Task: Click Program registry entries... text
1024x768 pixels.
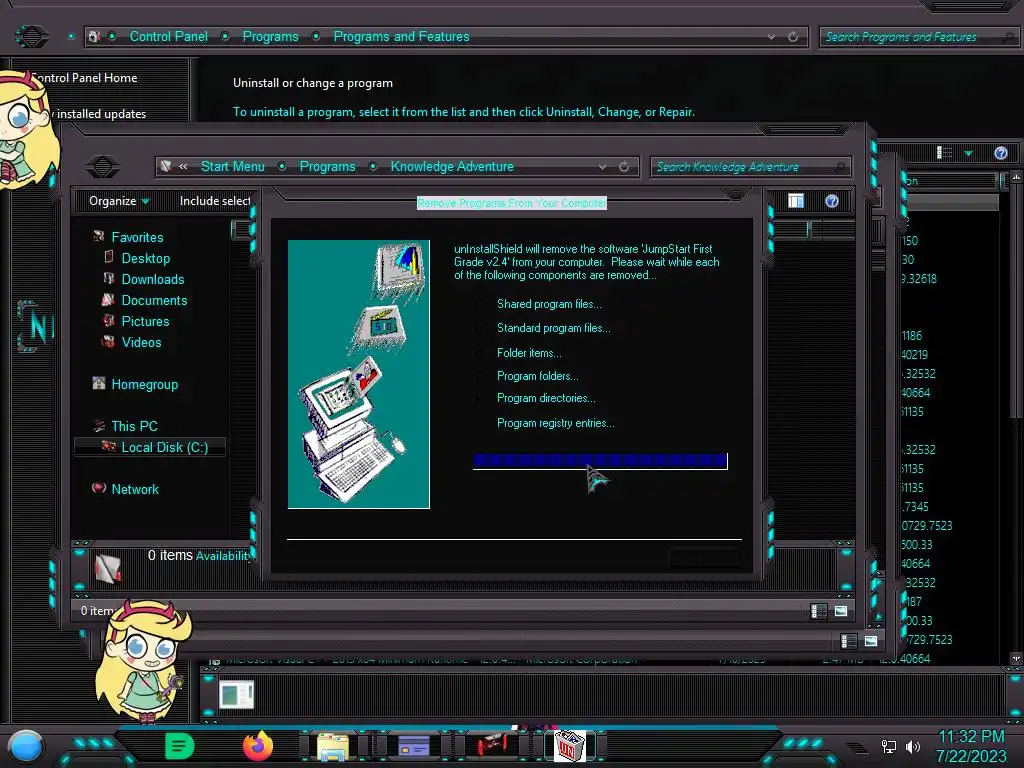Action: coord(556,423)
